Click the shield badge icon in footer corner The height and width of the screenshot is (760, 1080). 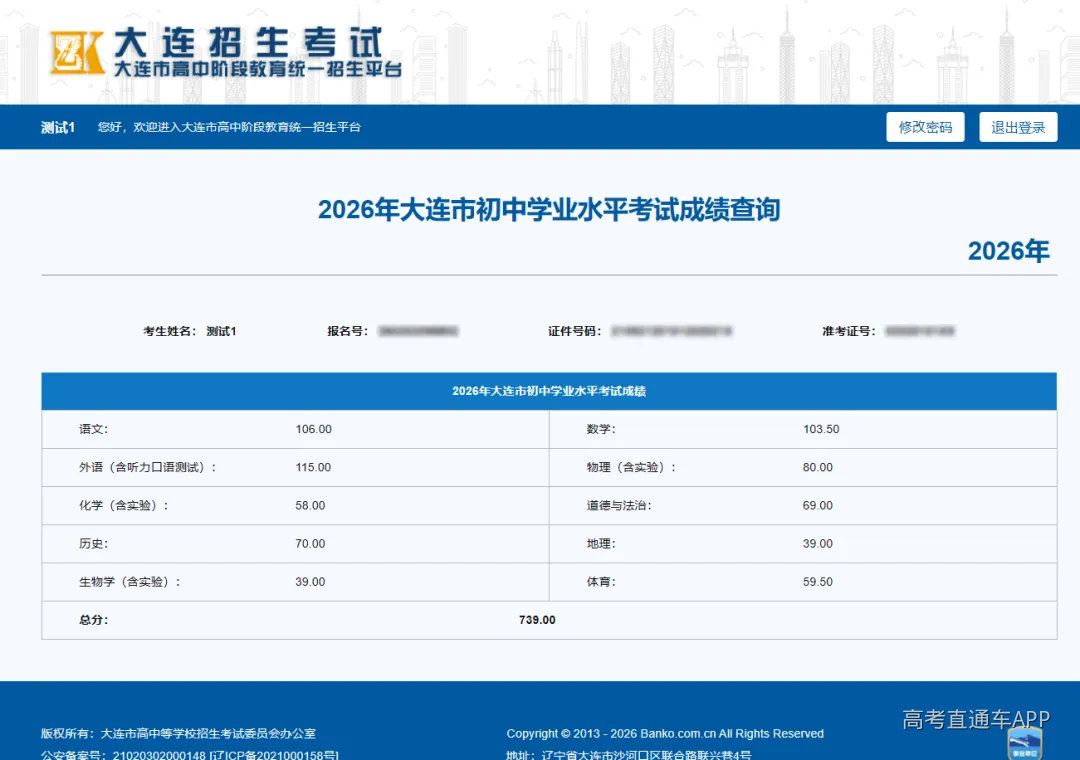point(1024,744)
